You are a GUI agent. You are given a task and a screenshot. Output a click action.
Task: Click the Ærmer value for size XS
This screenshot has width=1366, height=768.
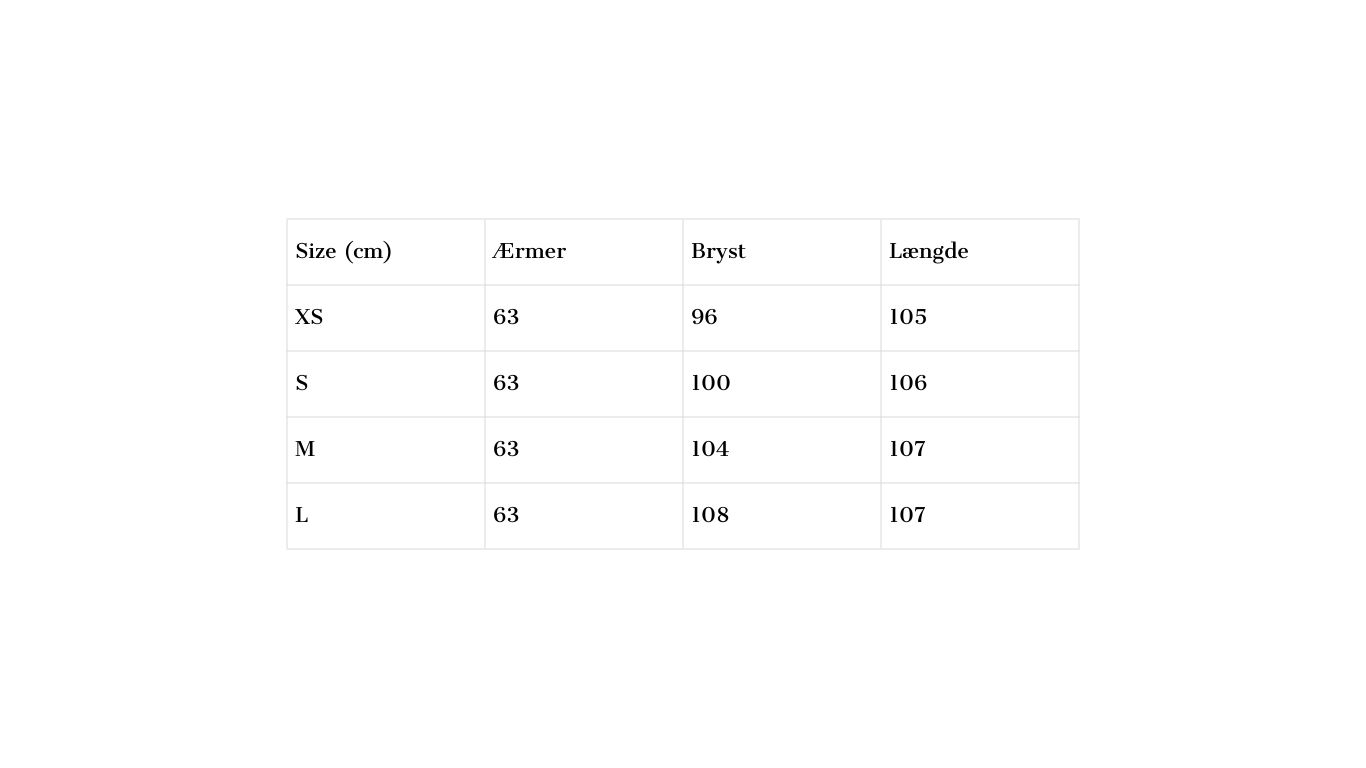pyautogui.click(x=506, y=318)
